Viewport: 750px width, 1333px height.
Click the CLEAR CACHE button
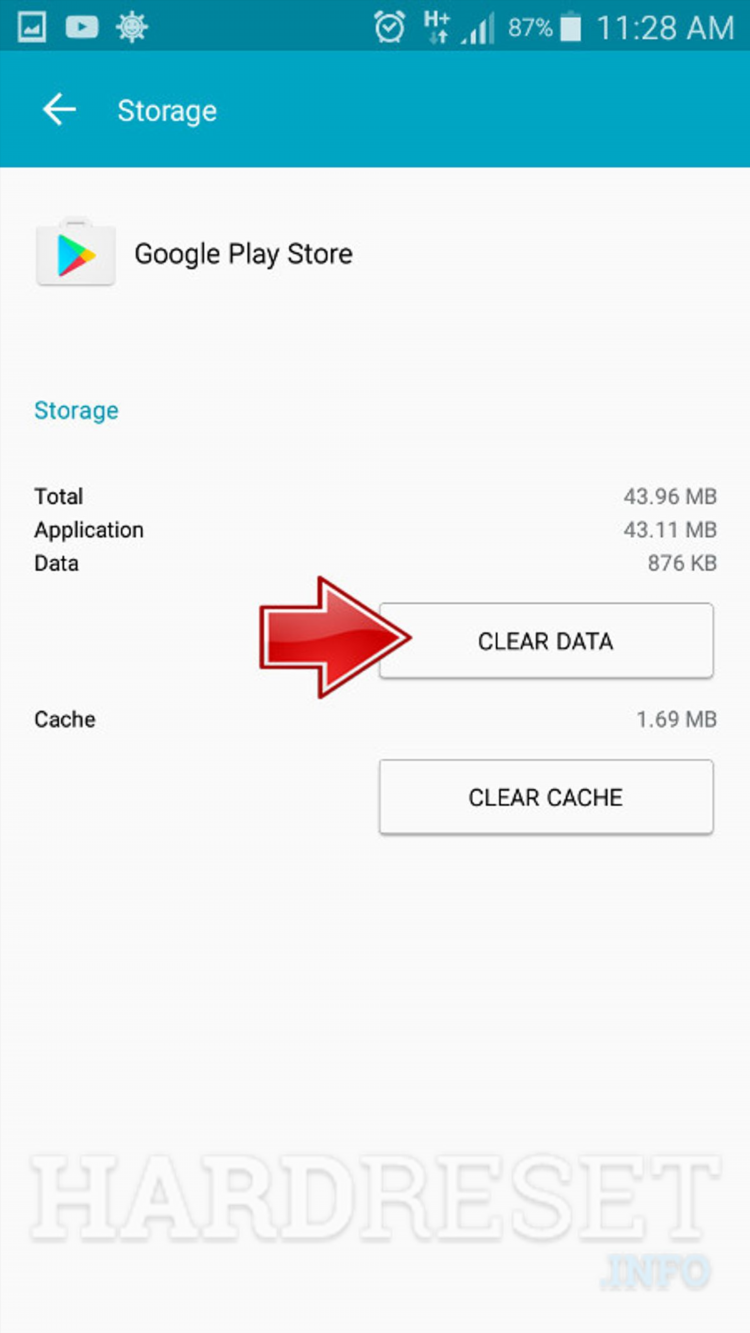546,797
